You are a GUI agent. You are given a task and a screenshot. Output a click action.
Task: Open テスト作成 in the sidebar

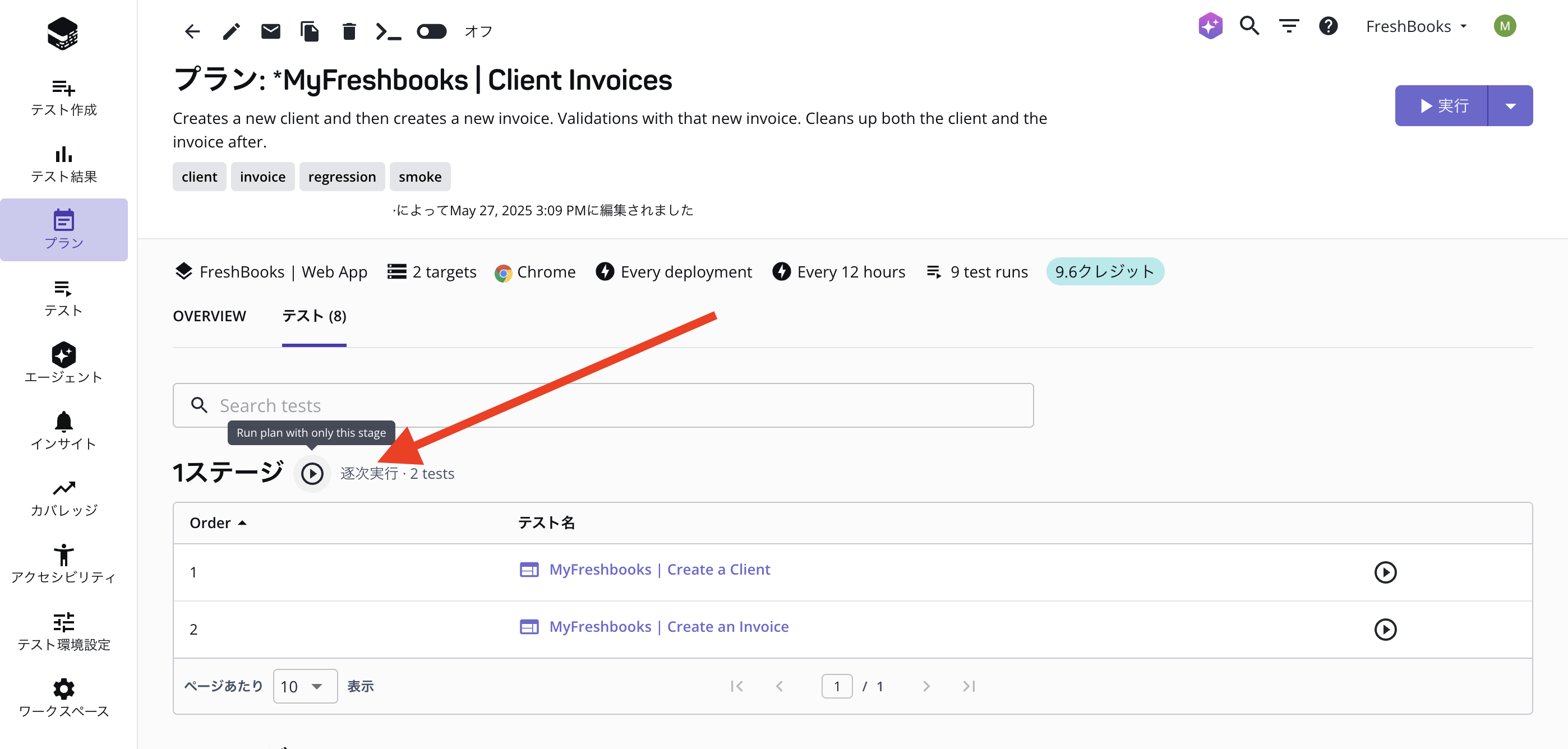[64, 98]
